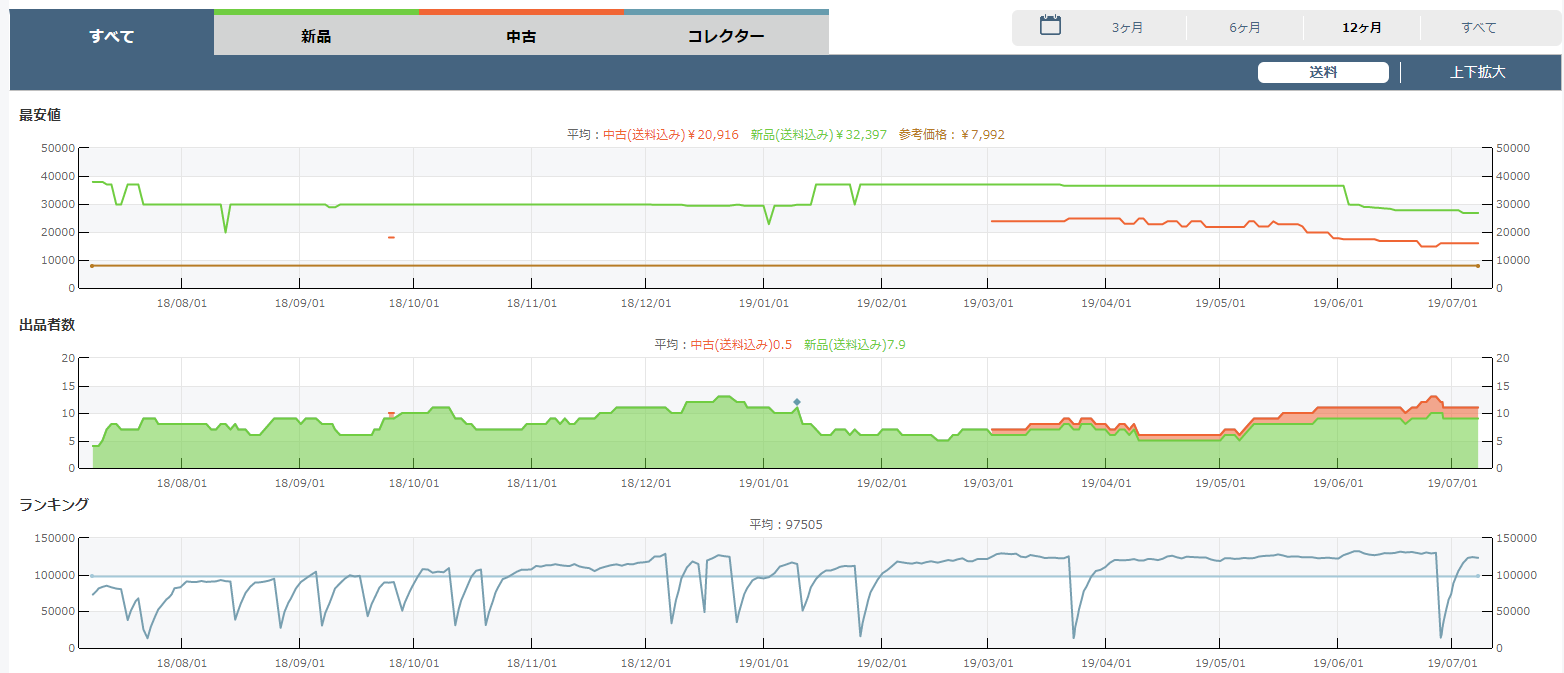The width and height of the screenshot is (1564, 673).
Task: Click the 参考価格 legend label
Action: (951, 135)
